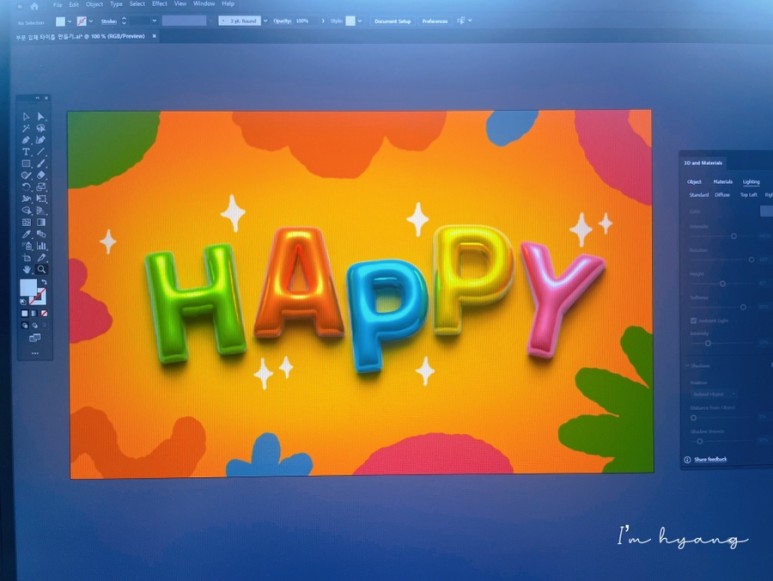The height and width of the screenshot is (581, 773).
Task: Enable Draw Normal mode
Action: [25, 326]
